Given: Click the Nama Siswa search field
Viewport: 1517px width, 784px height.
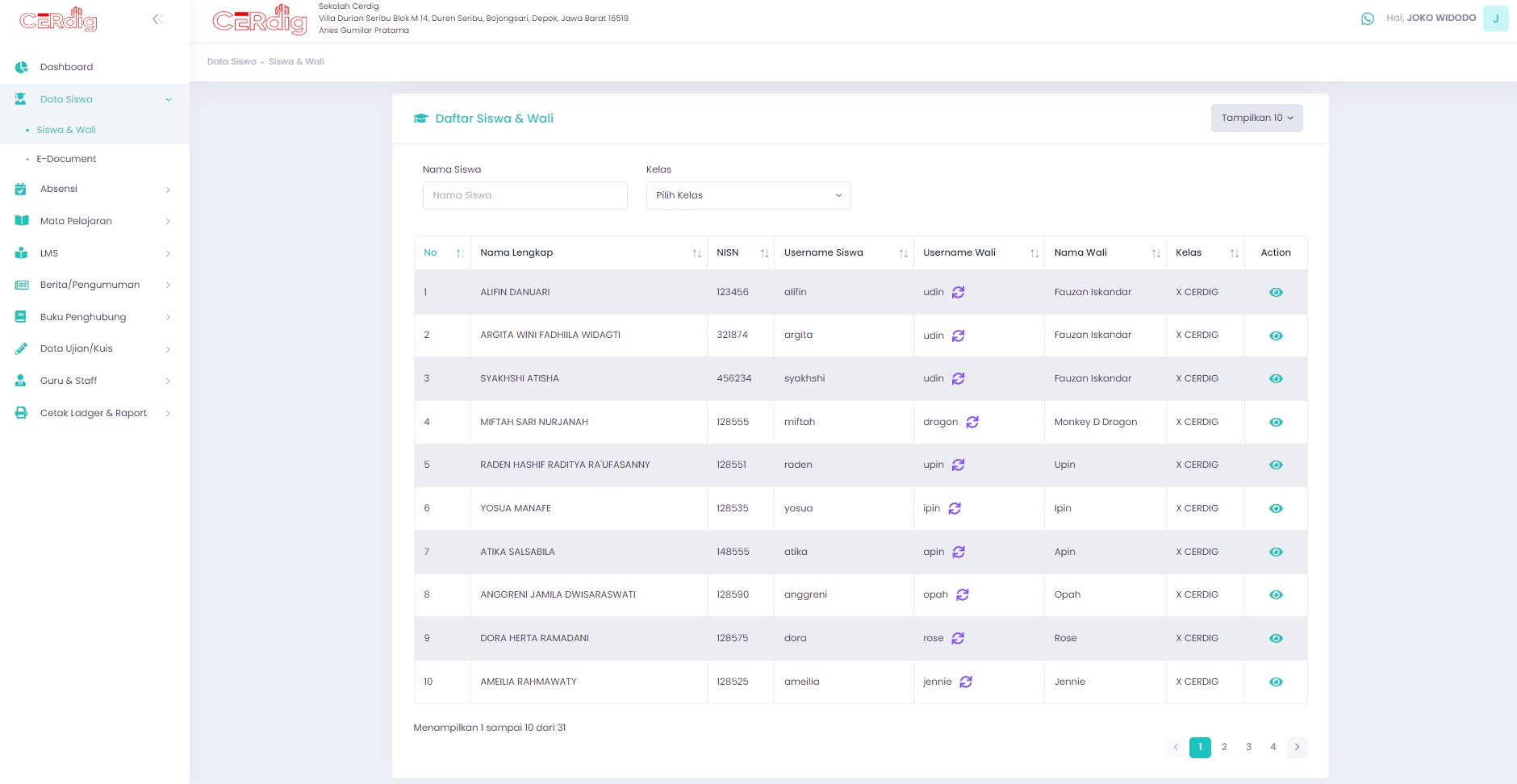Looking at the screenshot, I should click(x=524, y=195).
